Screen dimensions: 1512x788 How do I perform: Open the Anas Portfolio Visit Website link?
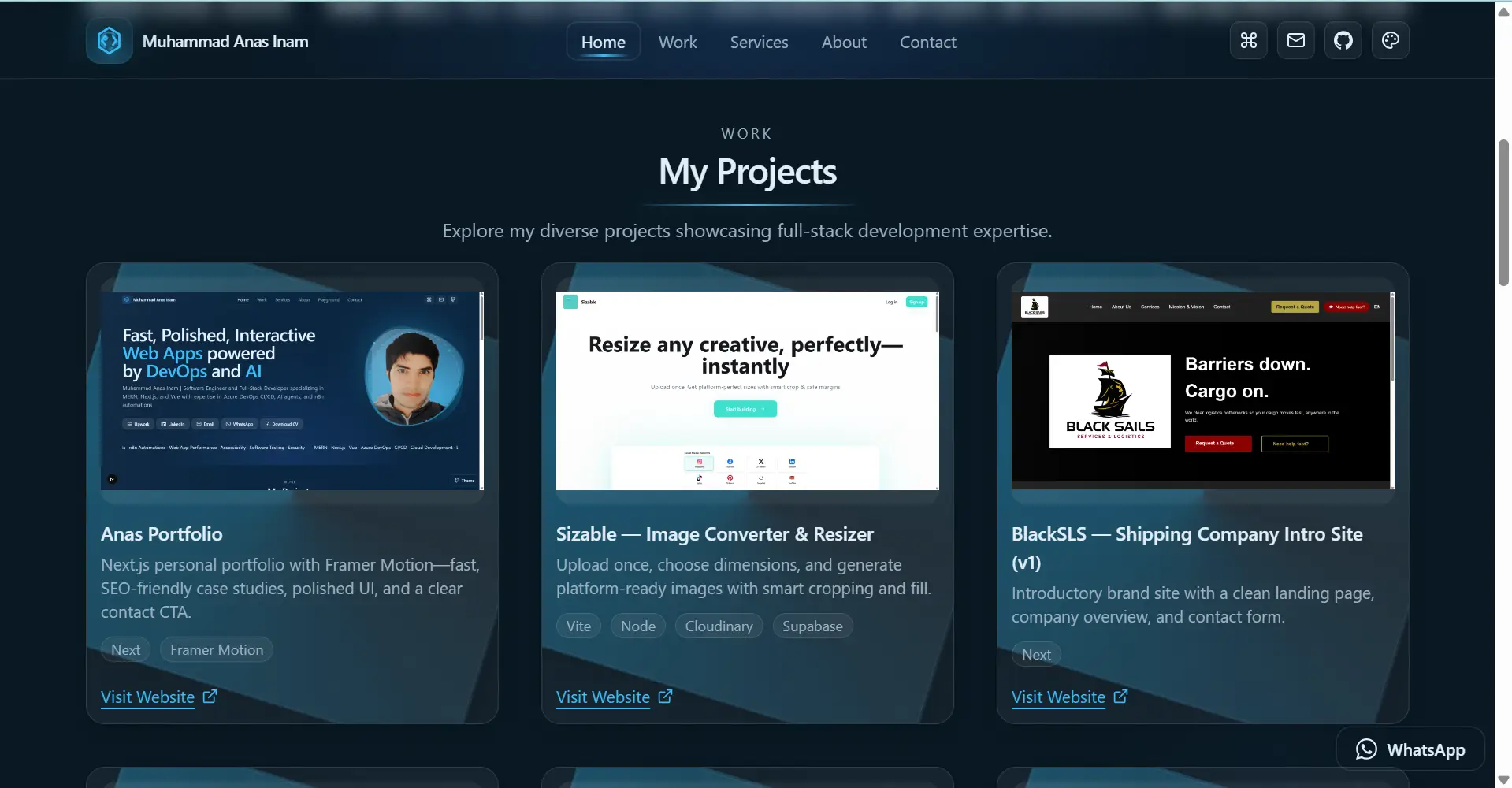(x=147, y=697)
